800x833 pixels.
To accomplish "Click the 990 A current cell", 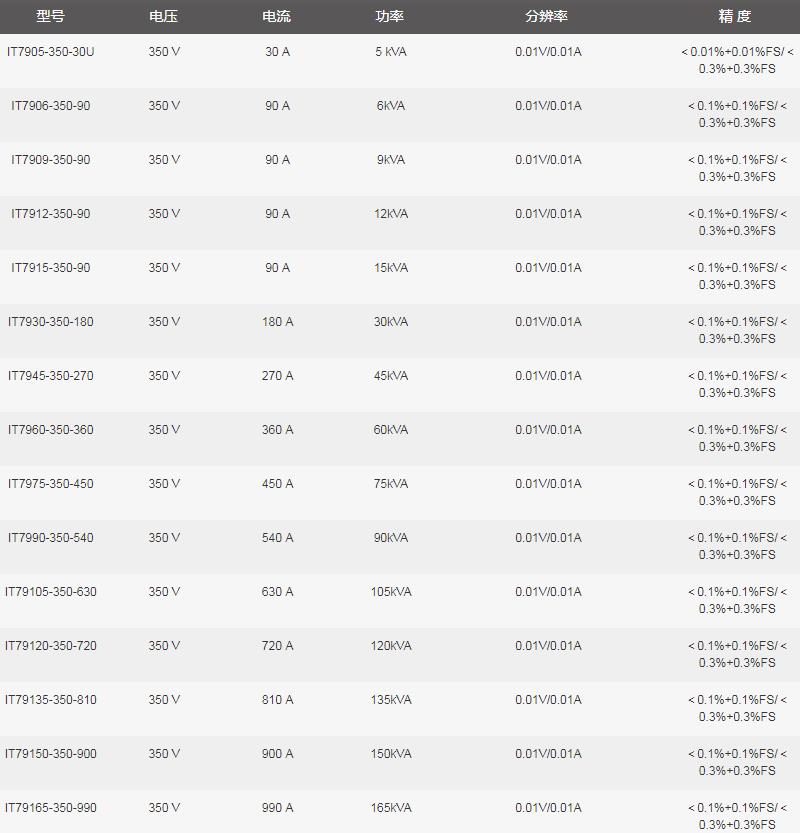I will pos(277,808).
